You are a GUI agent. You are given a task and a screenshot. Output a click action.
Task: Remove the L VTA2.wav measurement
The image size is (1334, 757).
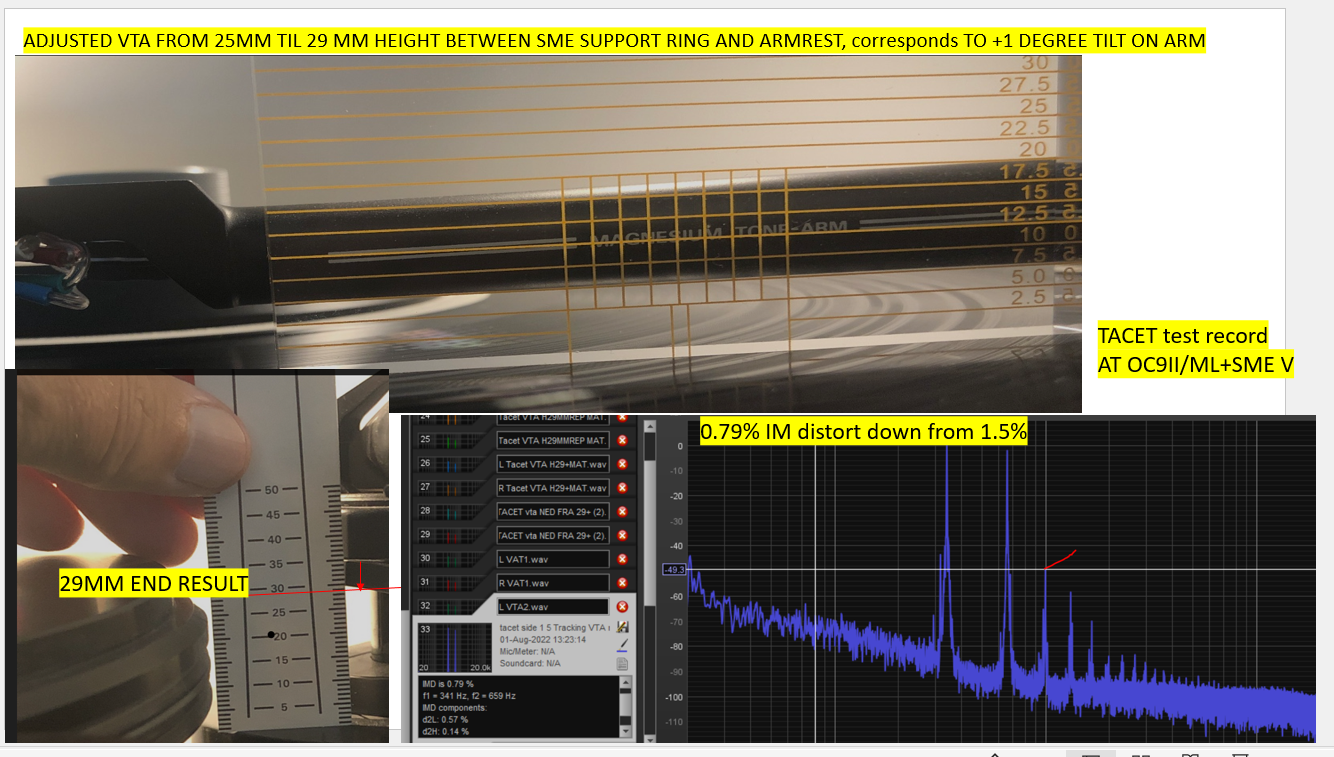(622, 606)
